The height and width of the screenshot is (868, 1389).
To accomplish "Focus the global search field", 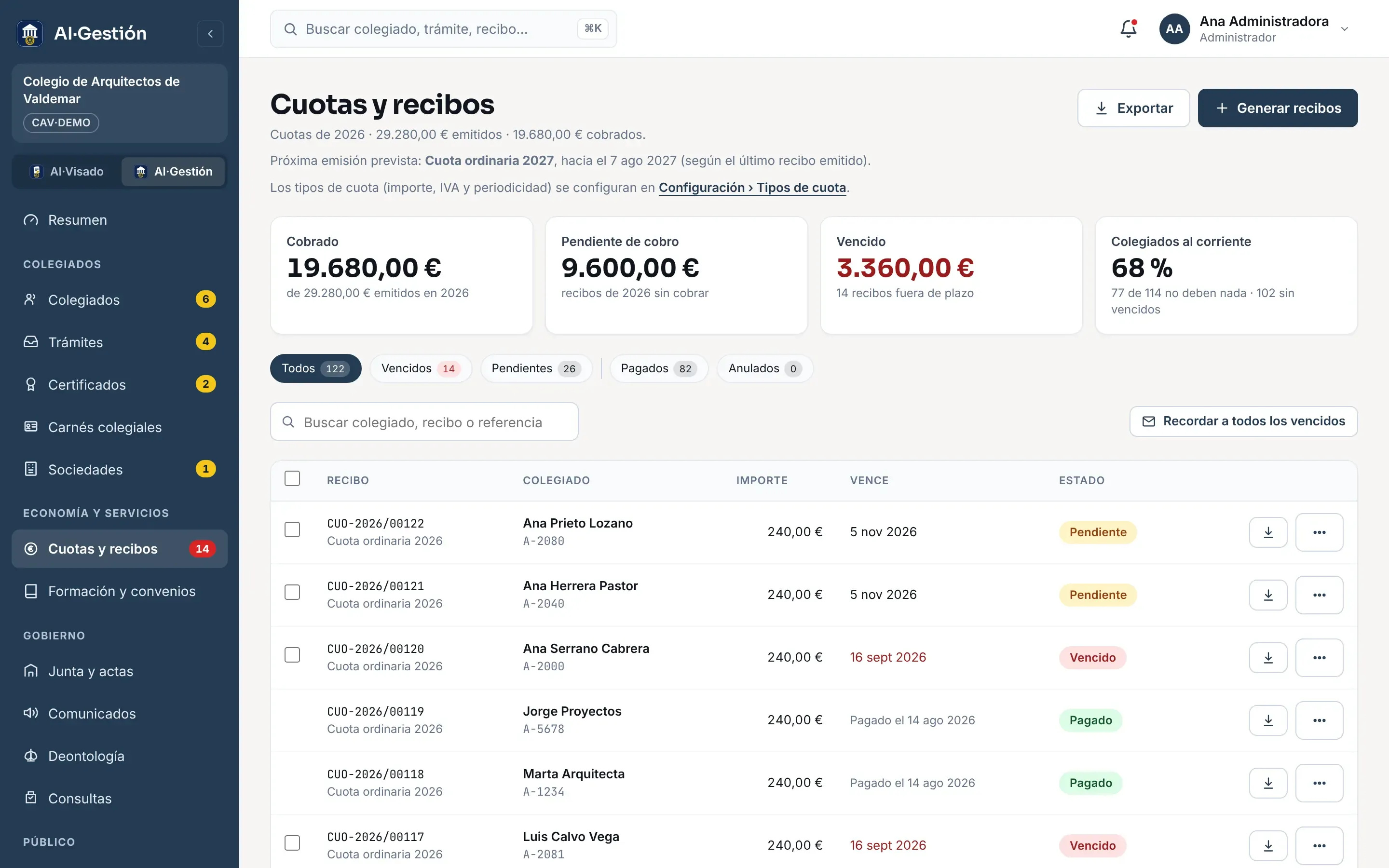I will tap(443, 29).
